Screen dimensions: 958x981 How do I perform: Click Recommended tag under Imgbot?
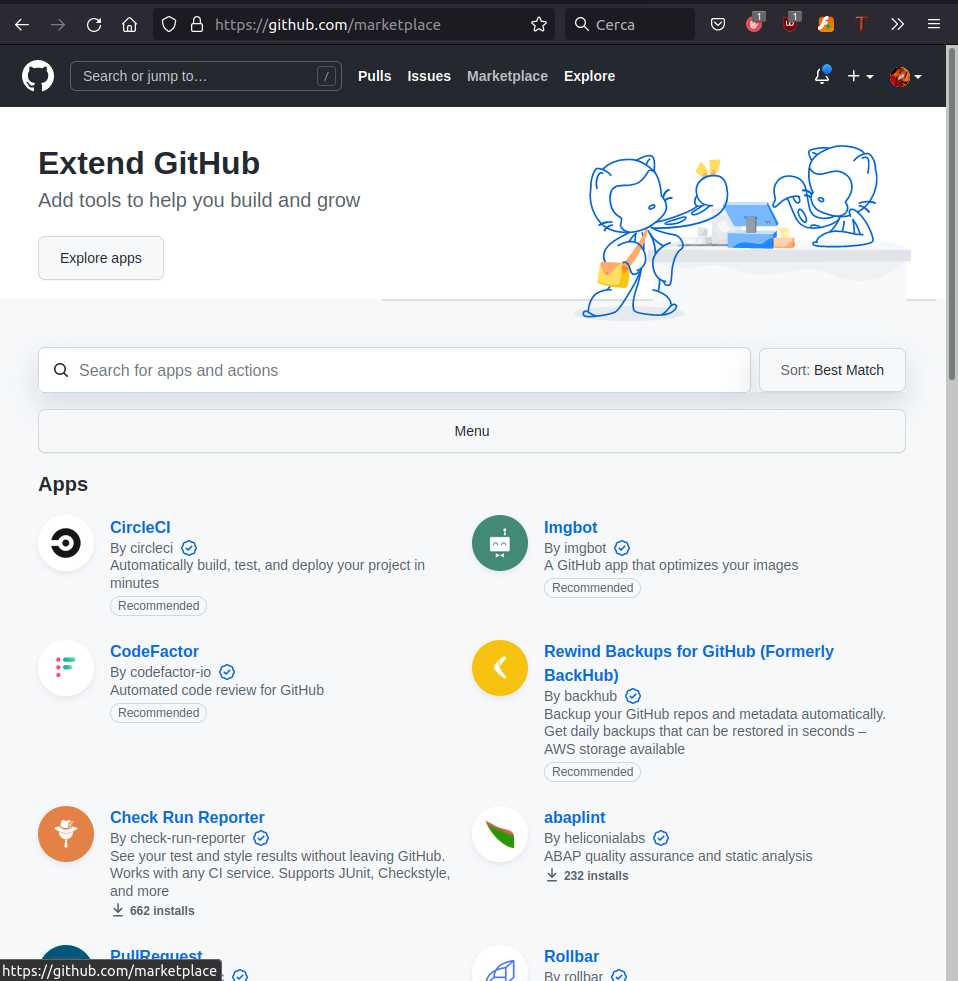tap(592, 587)
